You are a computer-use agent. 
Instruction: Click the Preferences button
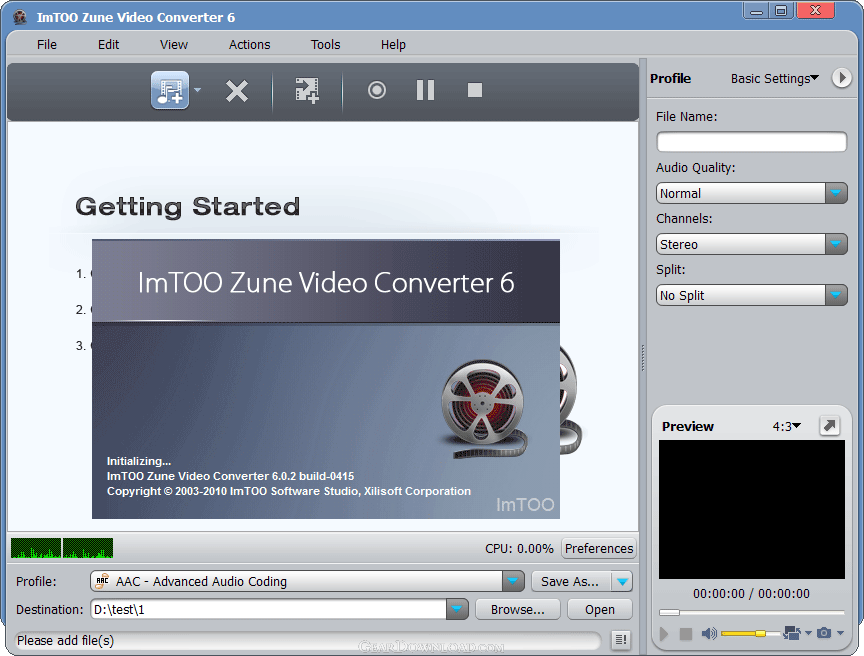point(599,549)
